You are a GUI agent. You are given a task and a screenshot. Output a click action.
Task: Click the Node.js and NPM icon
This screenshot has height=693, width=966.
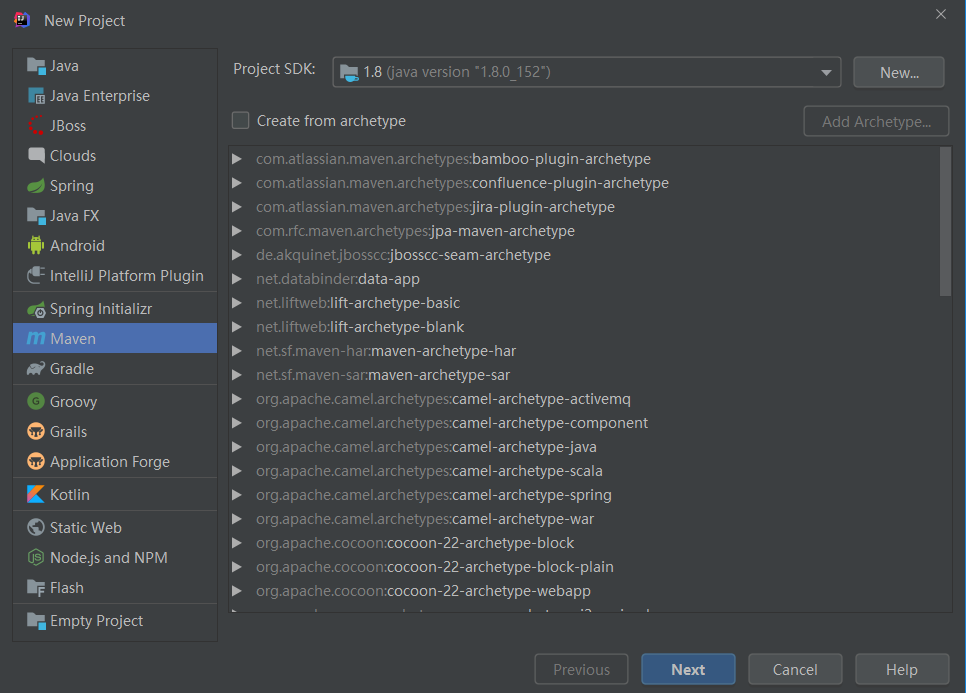point(36,557)
